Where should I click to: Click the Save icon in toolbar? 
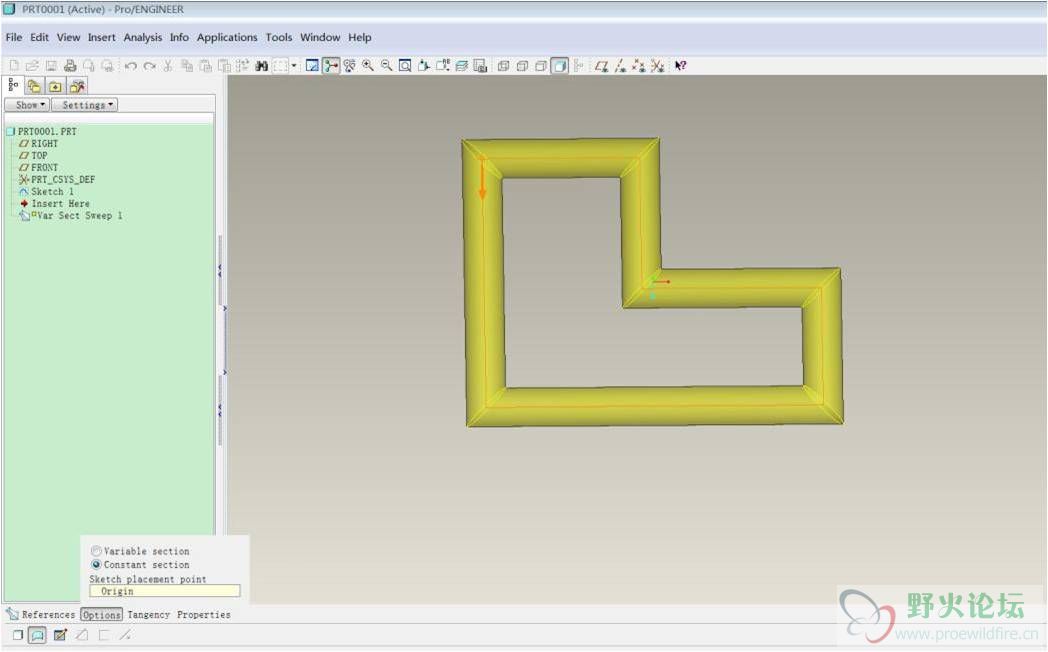point(51,65)
